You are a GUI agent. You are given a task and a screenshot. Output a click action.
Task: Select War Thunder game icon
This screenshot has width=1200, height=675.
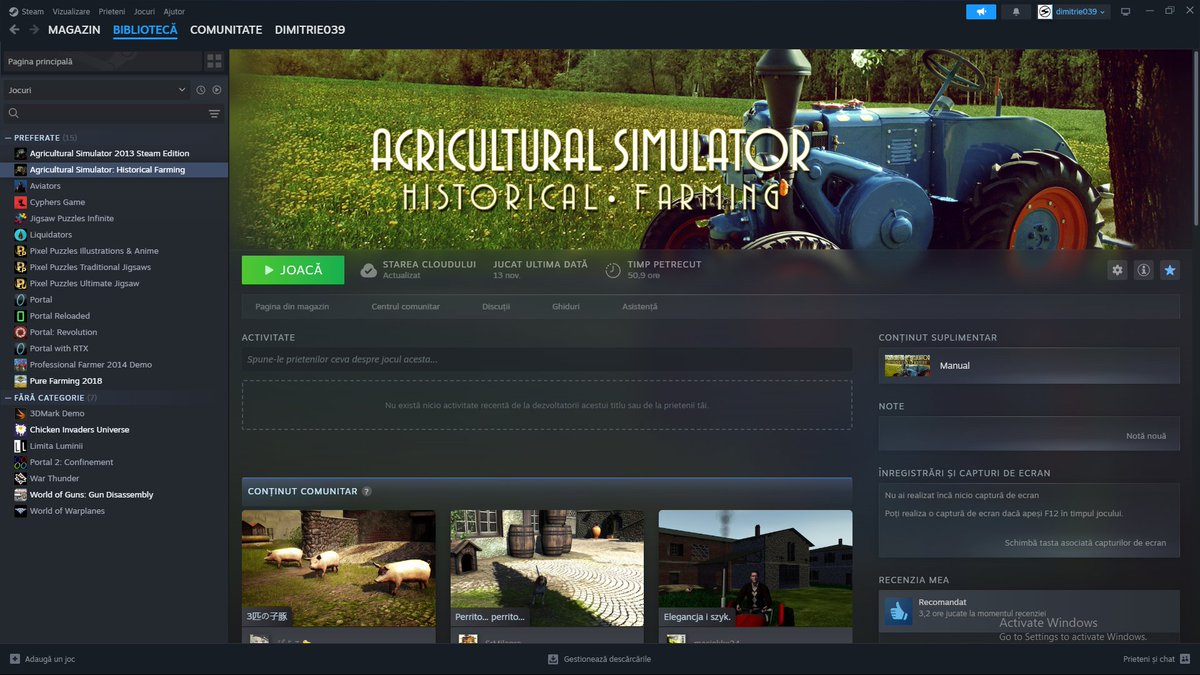(21, 478)
